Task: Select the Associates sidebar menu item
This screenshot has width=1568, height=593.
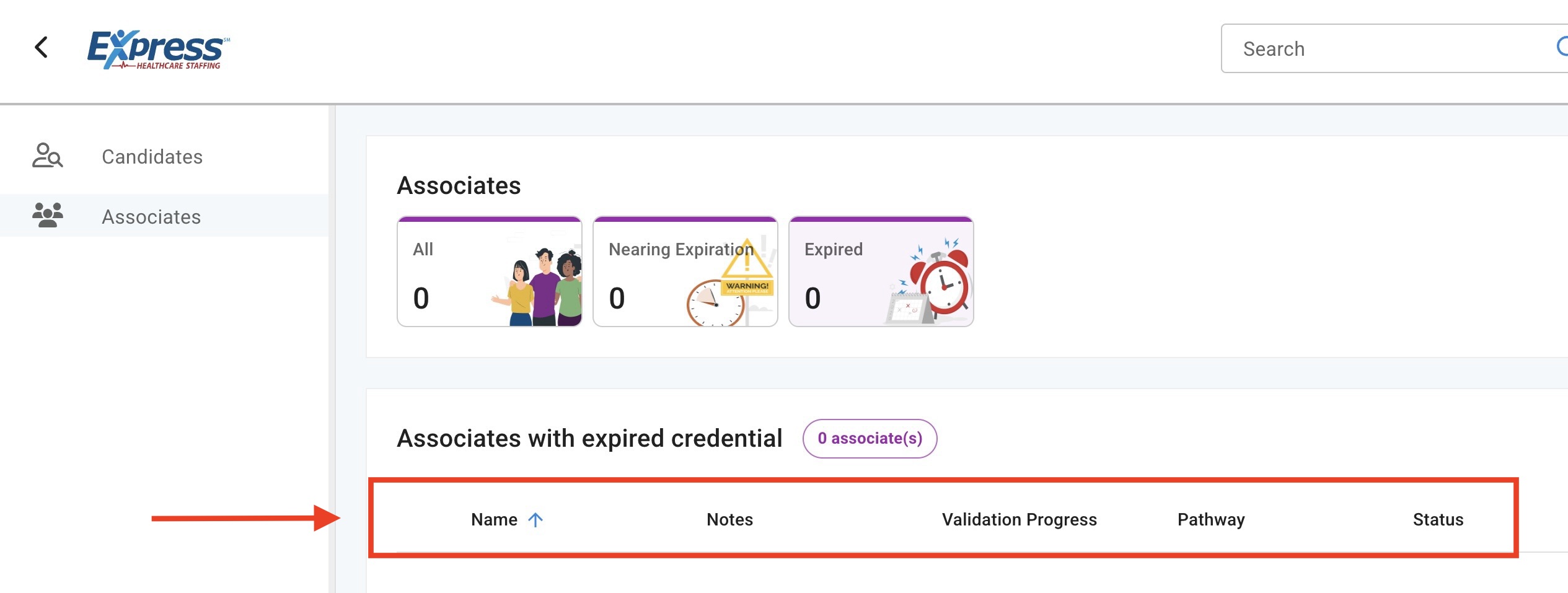Action: 151,217
